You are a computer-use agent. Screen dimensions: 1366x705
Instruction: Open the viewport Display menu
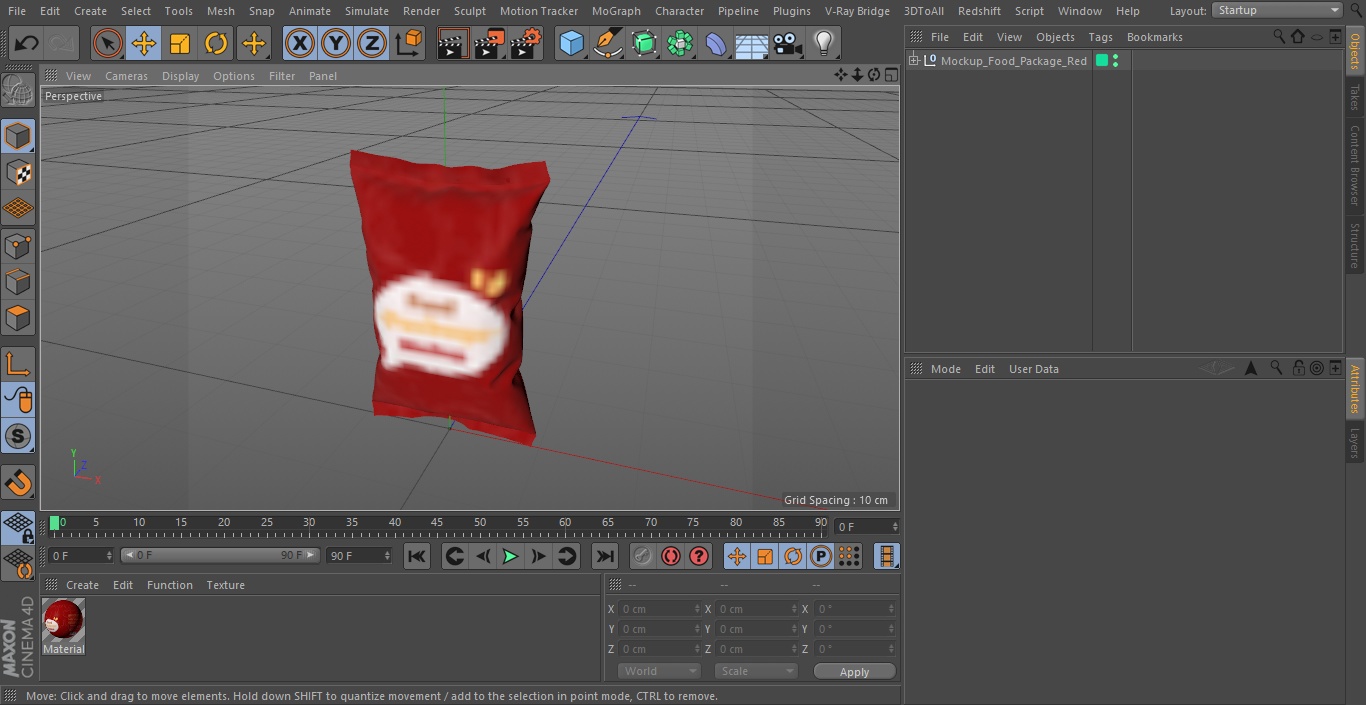point(180,76)
